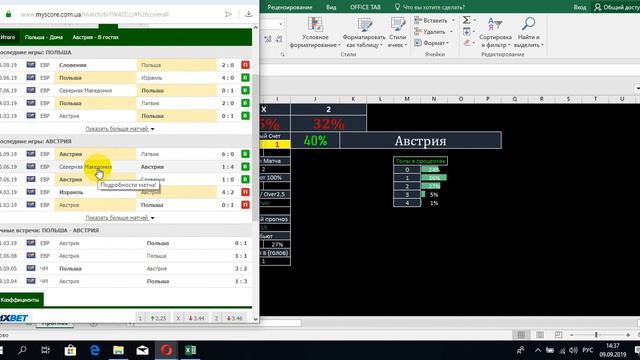
Task: Expand 'Показать больше матчей' under Austria games
Action: point(120,218)
